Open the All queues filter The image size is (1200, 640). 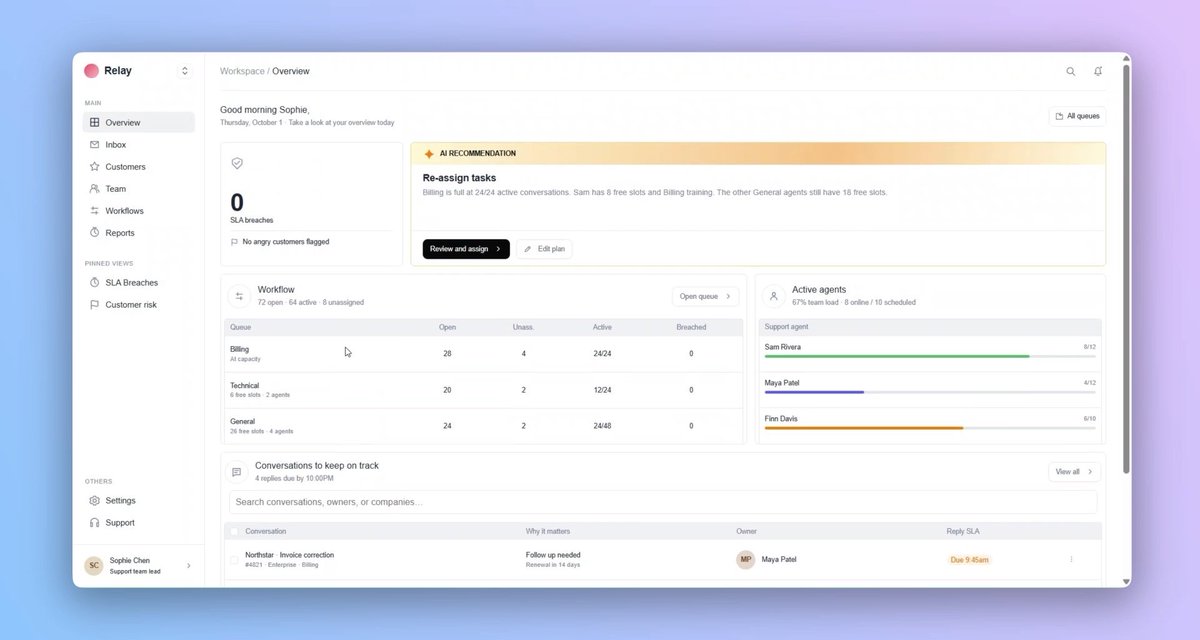pyautogui.click(x=1077, y=116)
